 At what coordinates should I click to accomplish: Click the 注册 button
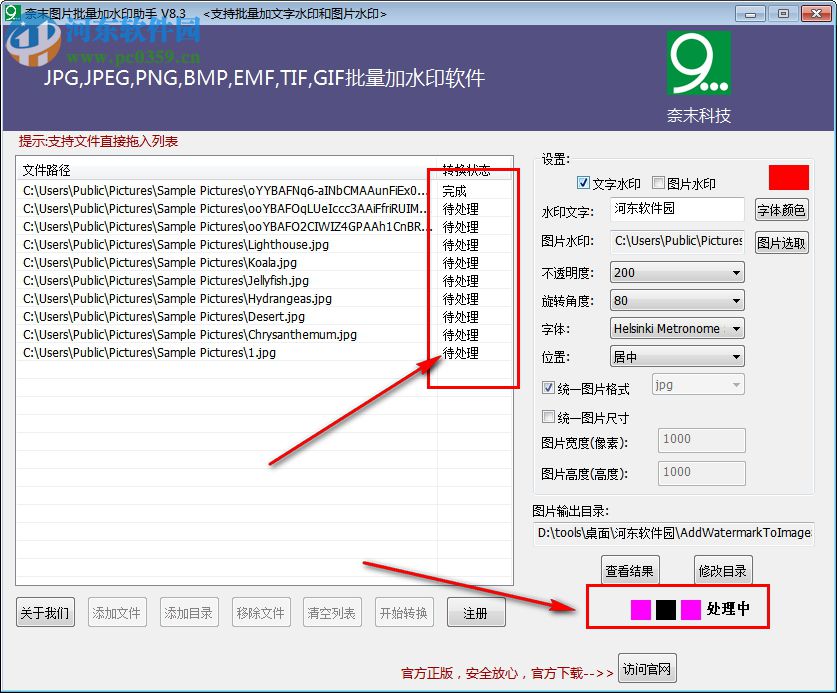pos(476,612)
